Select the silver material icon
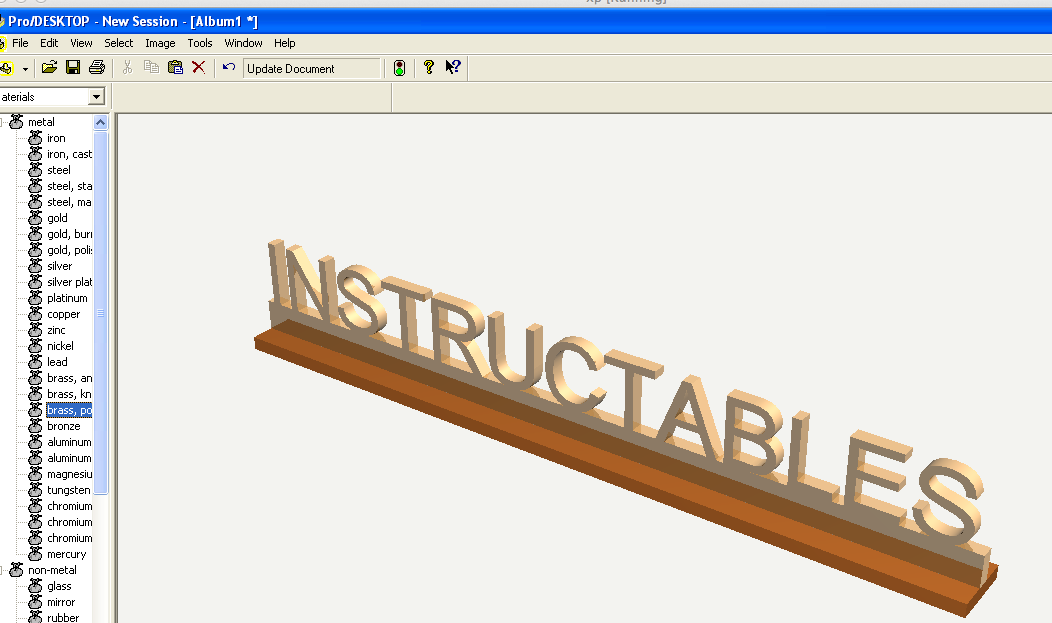1052x623 pixels. click(x=36, y=266)
